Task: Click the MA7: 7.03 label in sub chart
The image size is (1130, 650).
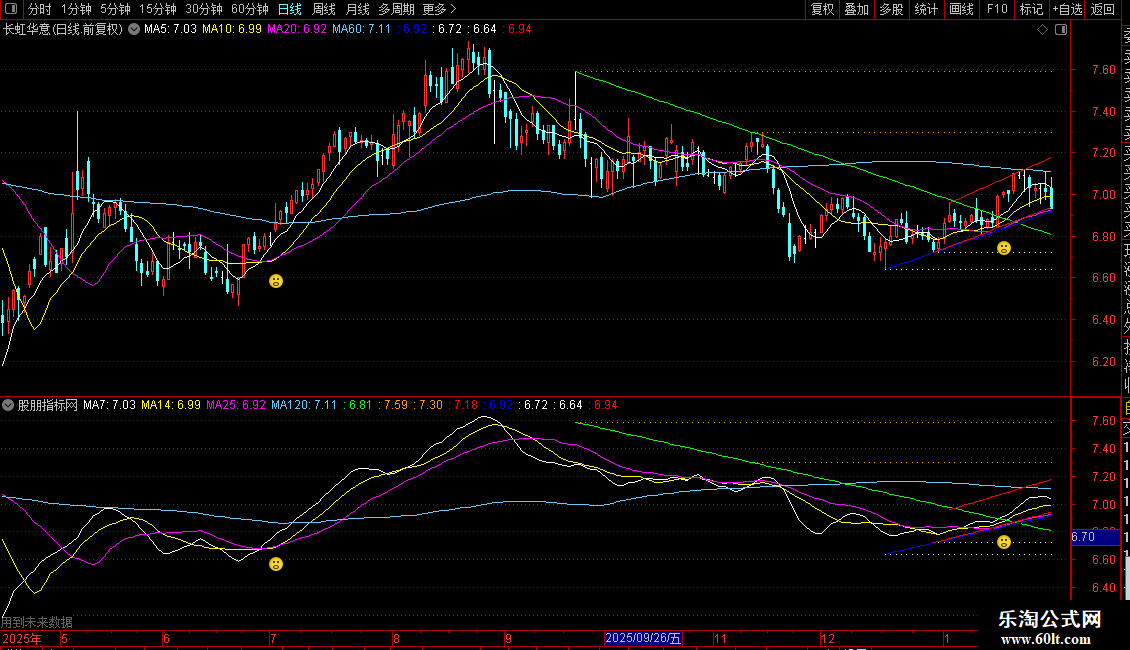Action: click(x=110, y=405)
